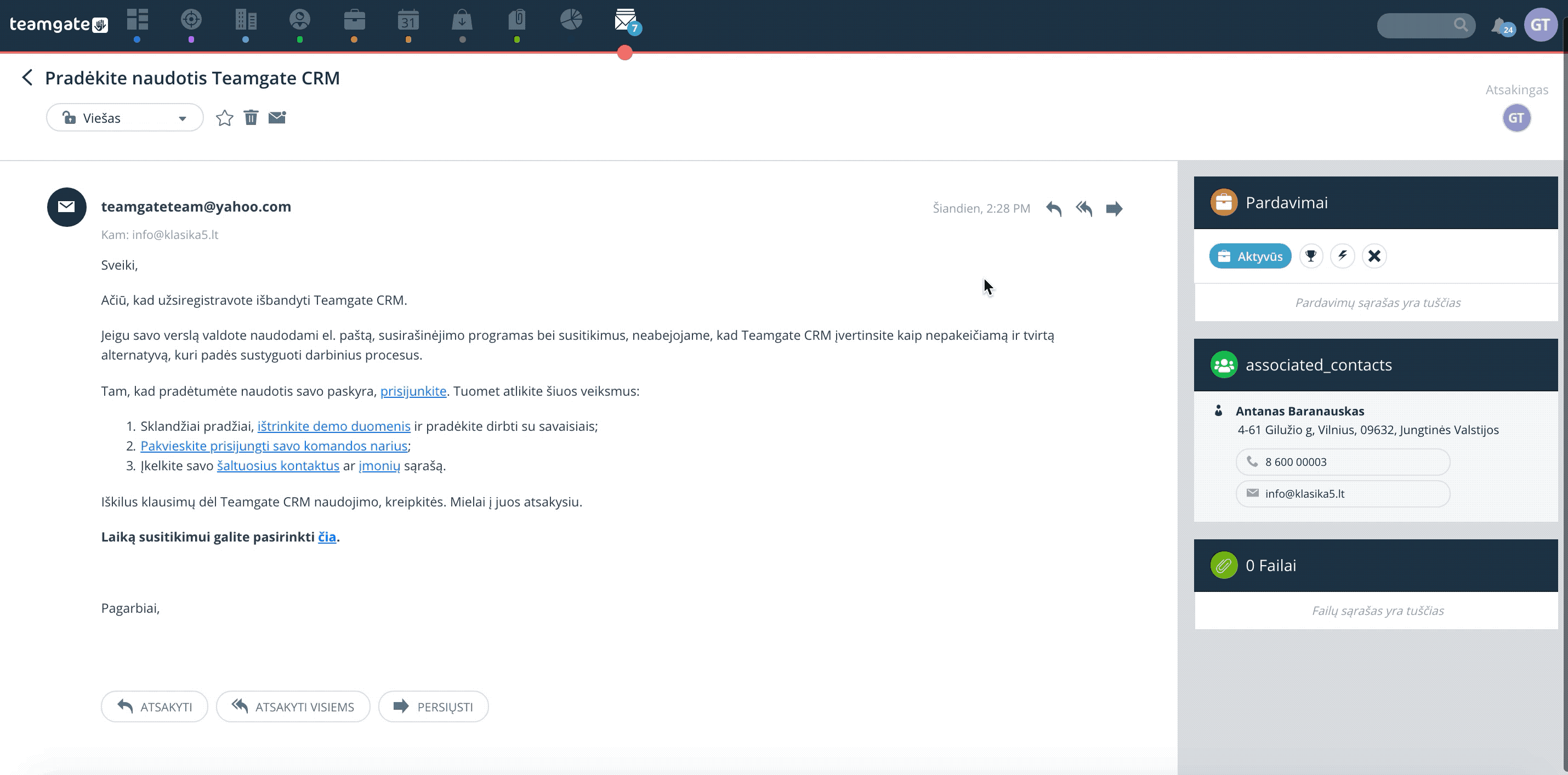Reply all using double-arrow icon beside timestamp
Viewport: 1568px width, 775px height.
coord(1084,209)
